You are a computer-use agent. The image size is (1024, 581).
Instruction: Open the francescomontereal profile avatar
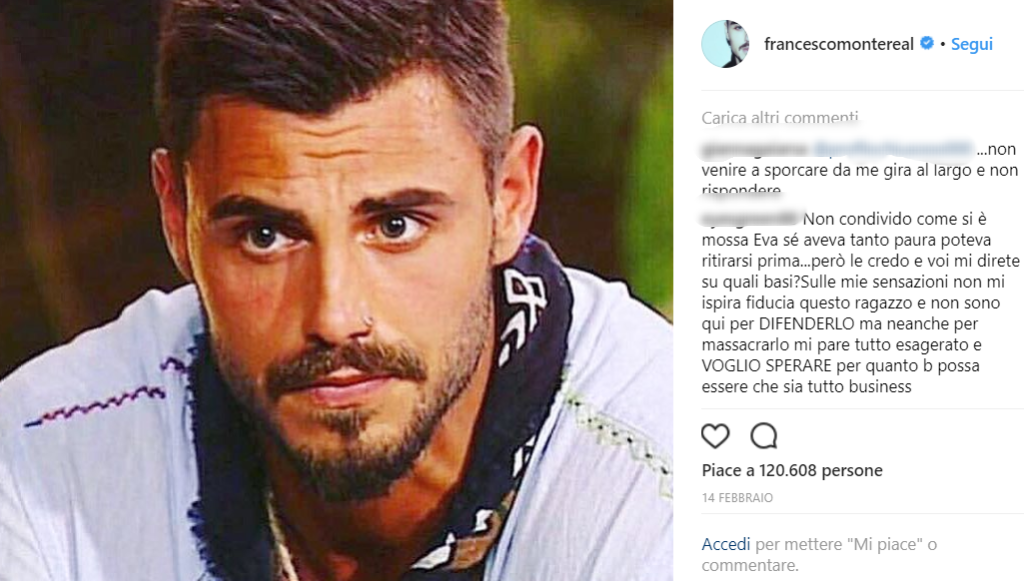725,44
